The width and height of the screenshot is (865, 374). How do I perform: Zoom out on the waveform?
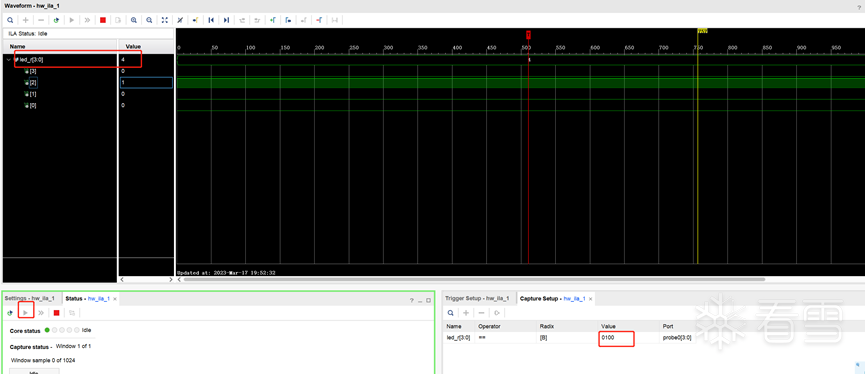pos(149,20)
